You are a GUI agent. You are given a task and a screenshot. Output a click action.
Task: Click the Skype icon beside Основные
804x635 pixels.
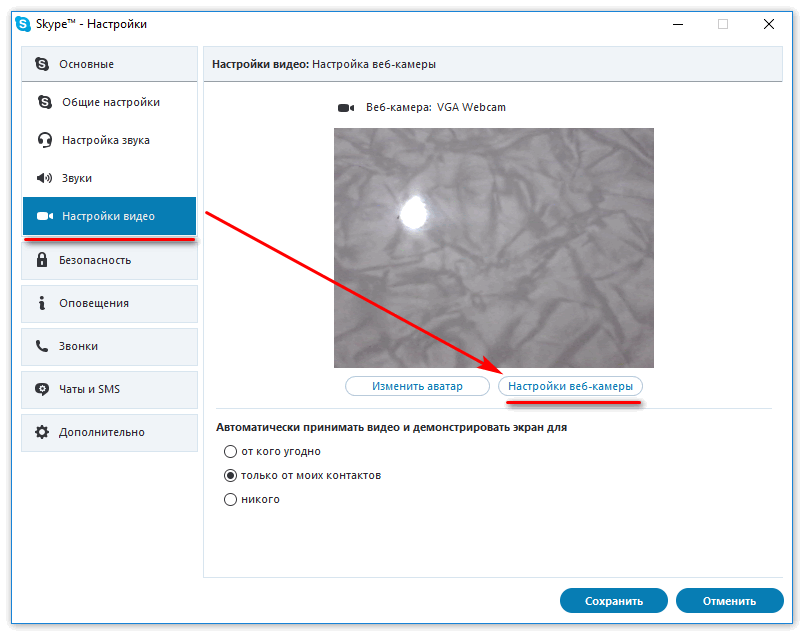click(42, 64)
